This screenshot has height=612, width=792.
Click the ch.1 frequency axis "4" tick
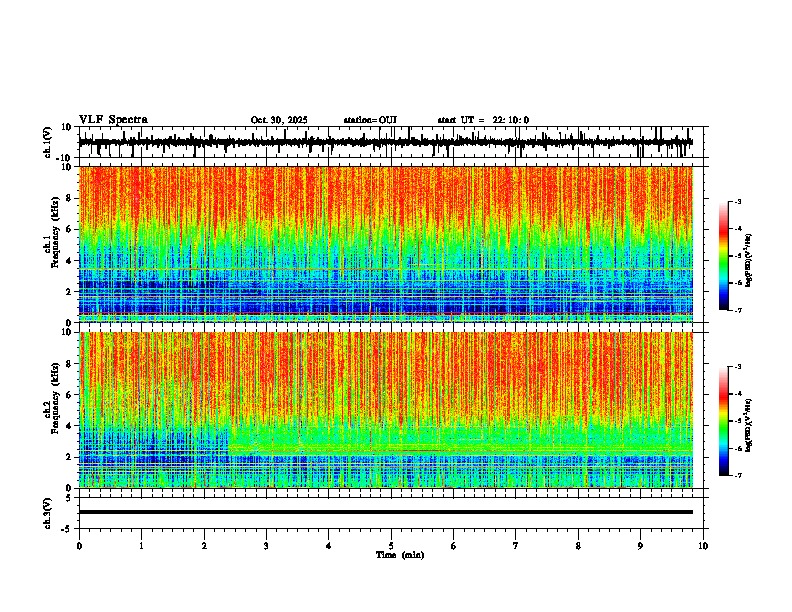click(70, 261)
